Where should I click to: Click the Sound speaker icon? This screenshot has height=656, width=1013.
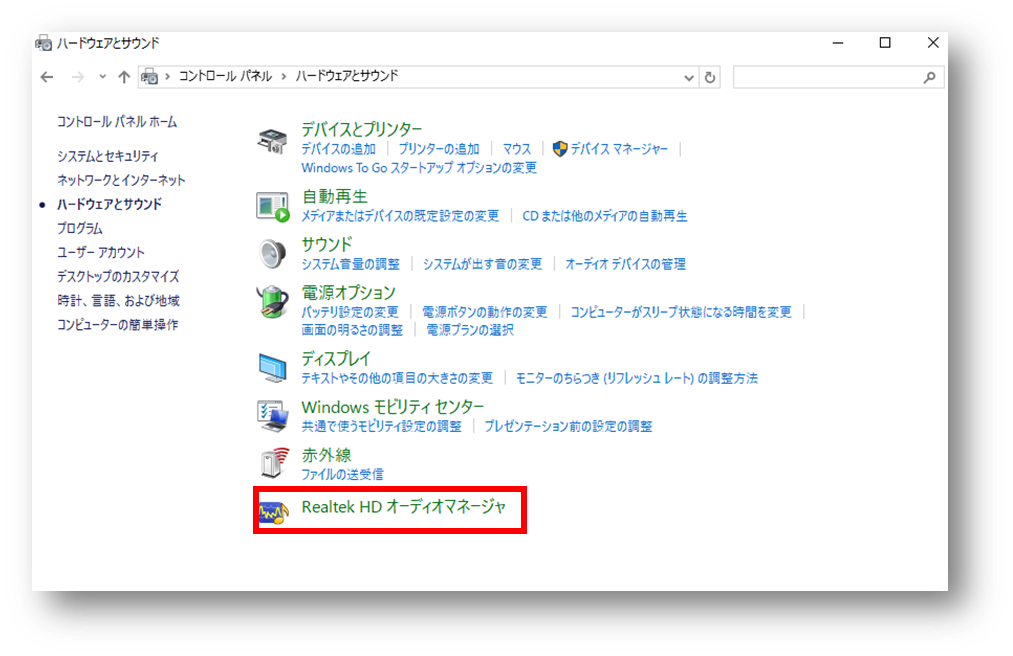[272, 253]
